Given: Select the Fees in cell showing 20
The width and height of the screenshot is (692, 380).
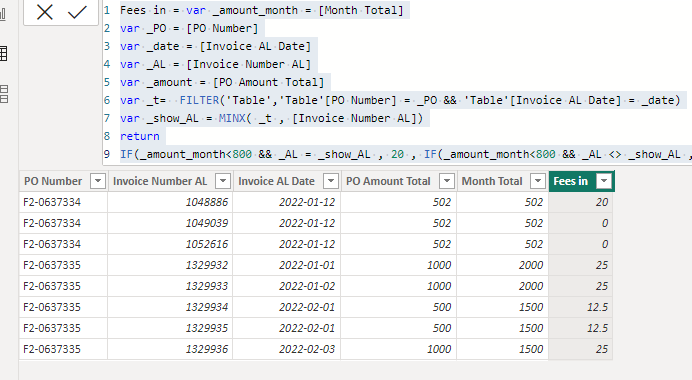Looking at the screenshot, I should click(x=580, y=202).
